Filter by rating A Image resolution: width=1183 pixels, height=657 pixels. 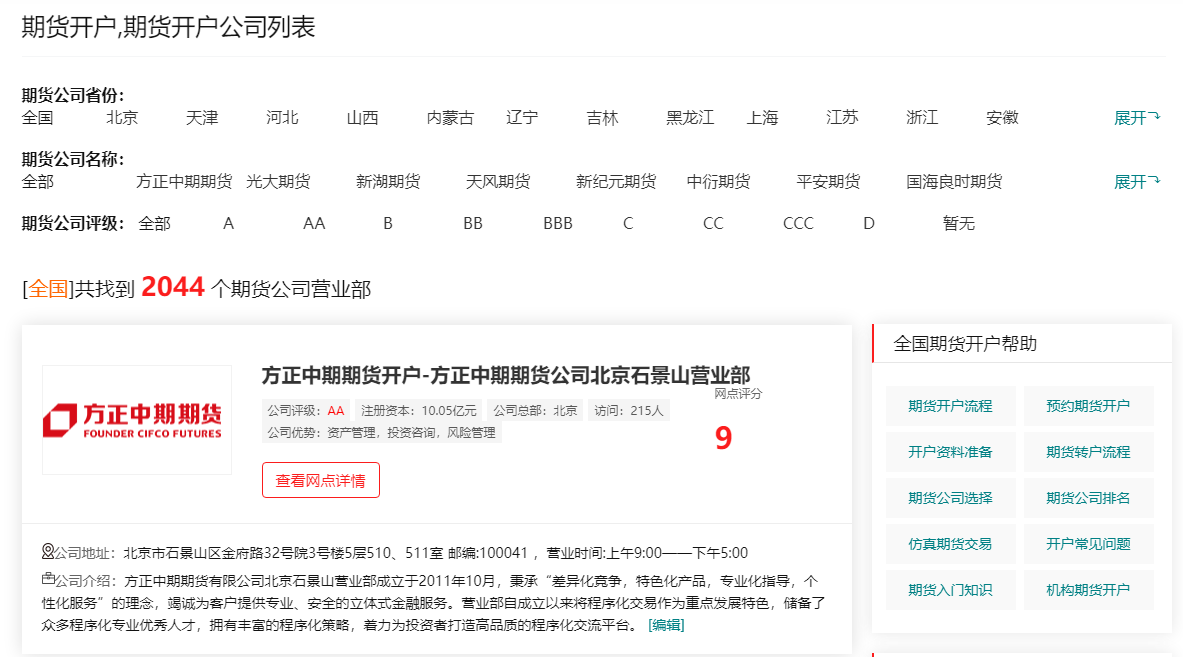229,223
